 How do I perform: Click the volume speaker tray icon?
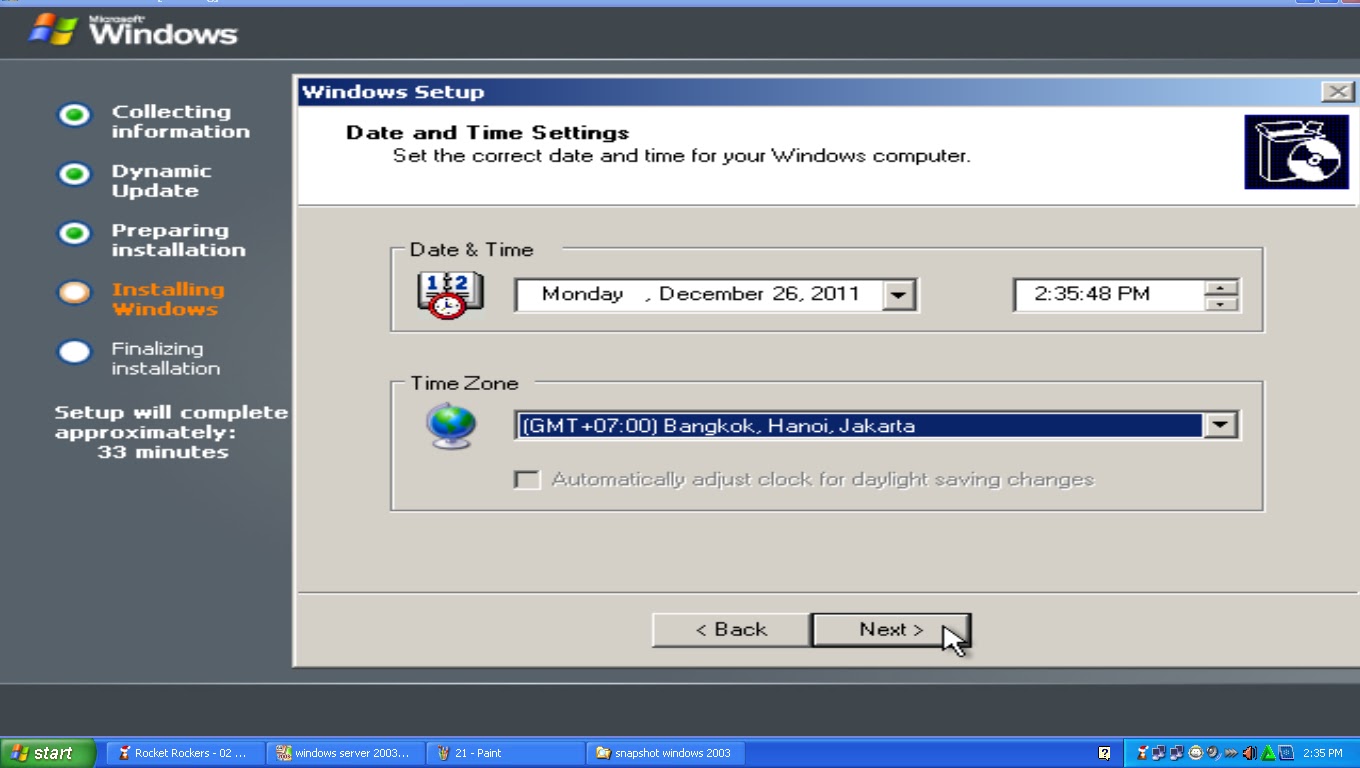(x=1249, y=753)
